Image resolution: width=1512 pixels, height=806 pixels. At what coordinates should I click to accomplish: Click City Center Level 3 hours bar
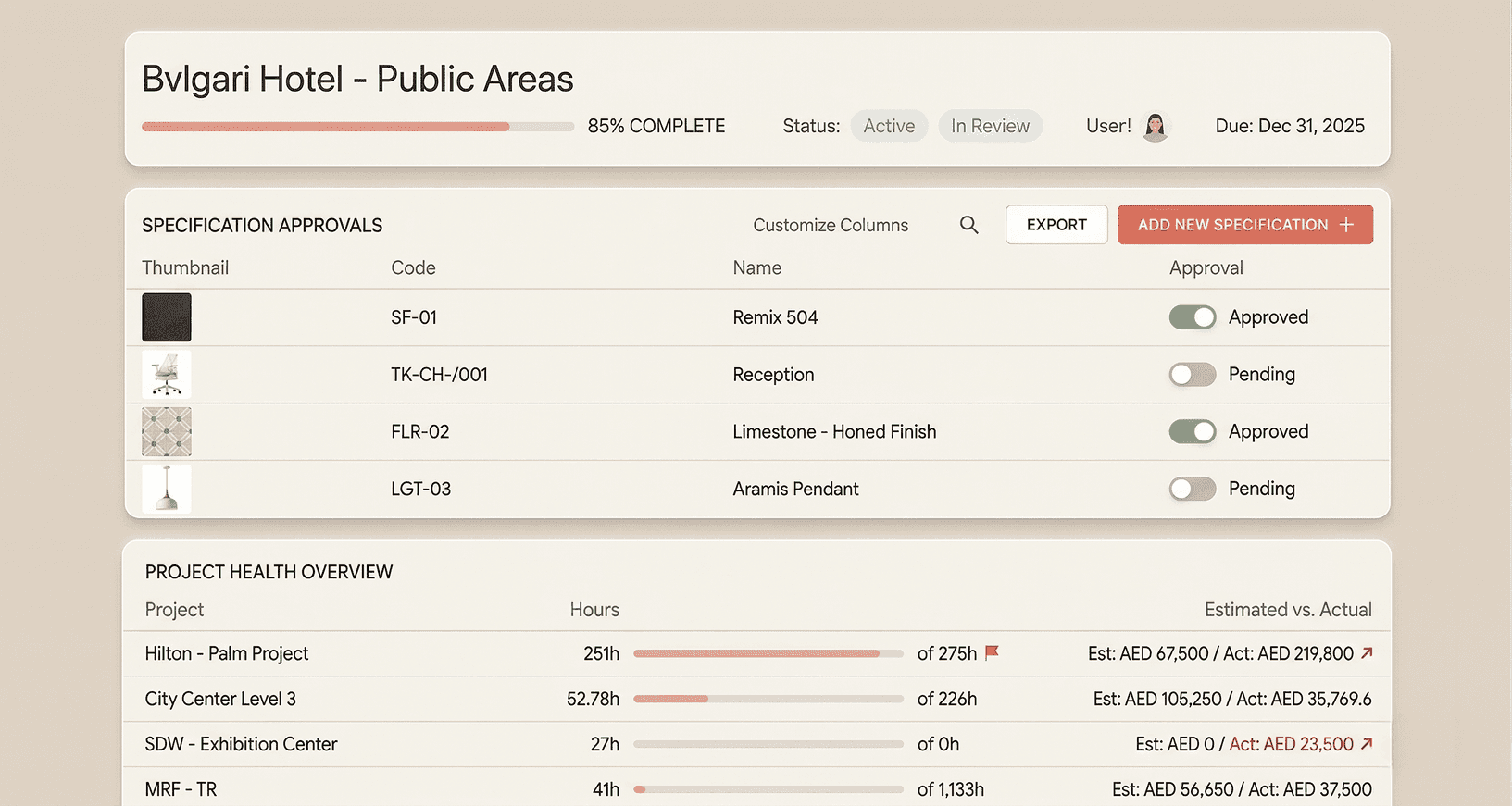[768, 699]
